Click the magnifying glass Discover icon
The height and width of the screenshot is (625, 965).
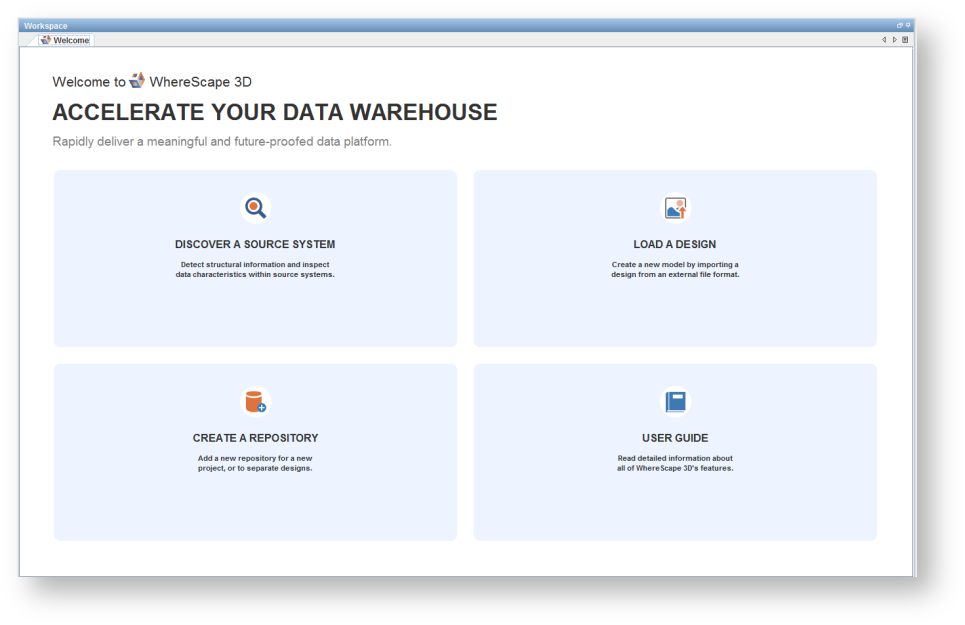click(255, 208)
